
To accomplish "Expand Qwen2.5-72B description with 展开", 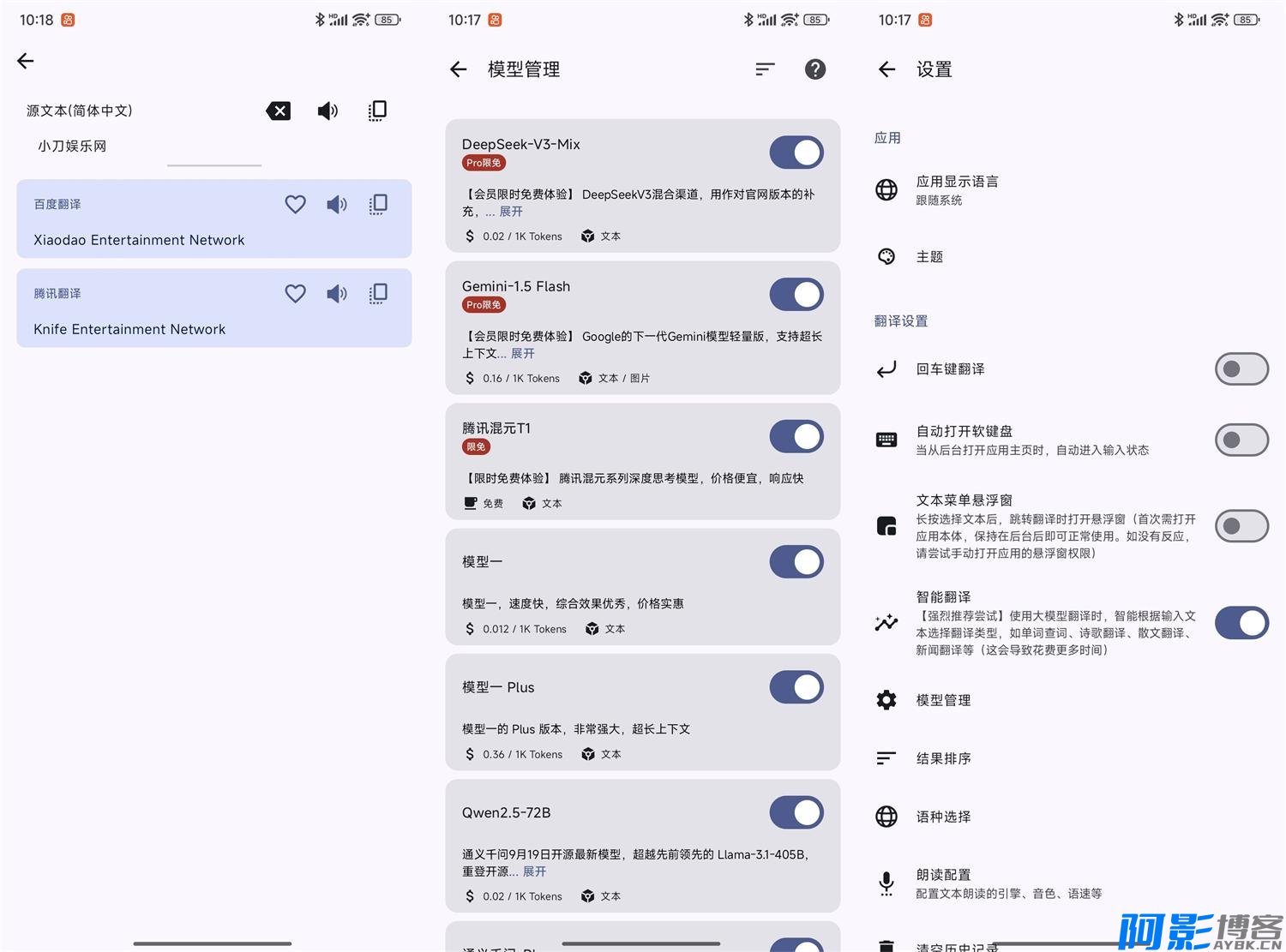I will click(x=534, y=871).
